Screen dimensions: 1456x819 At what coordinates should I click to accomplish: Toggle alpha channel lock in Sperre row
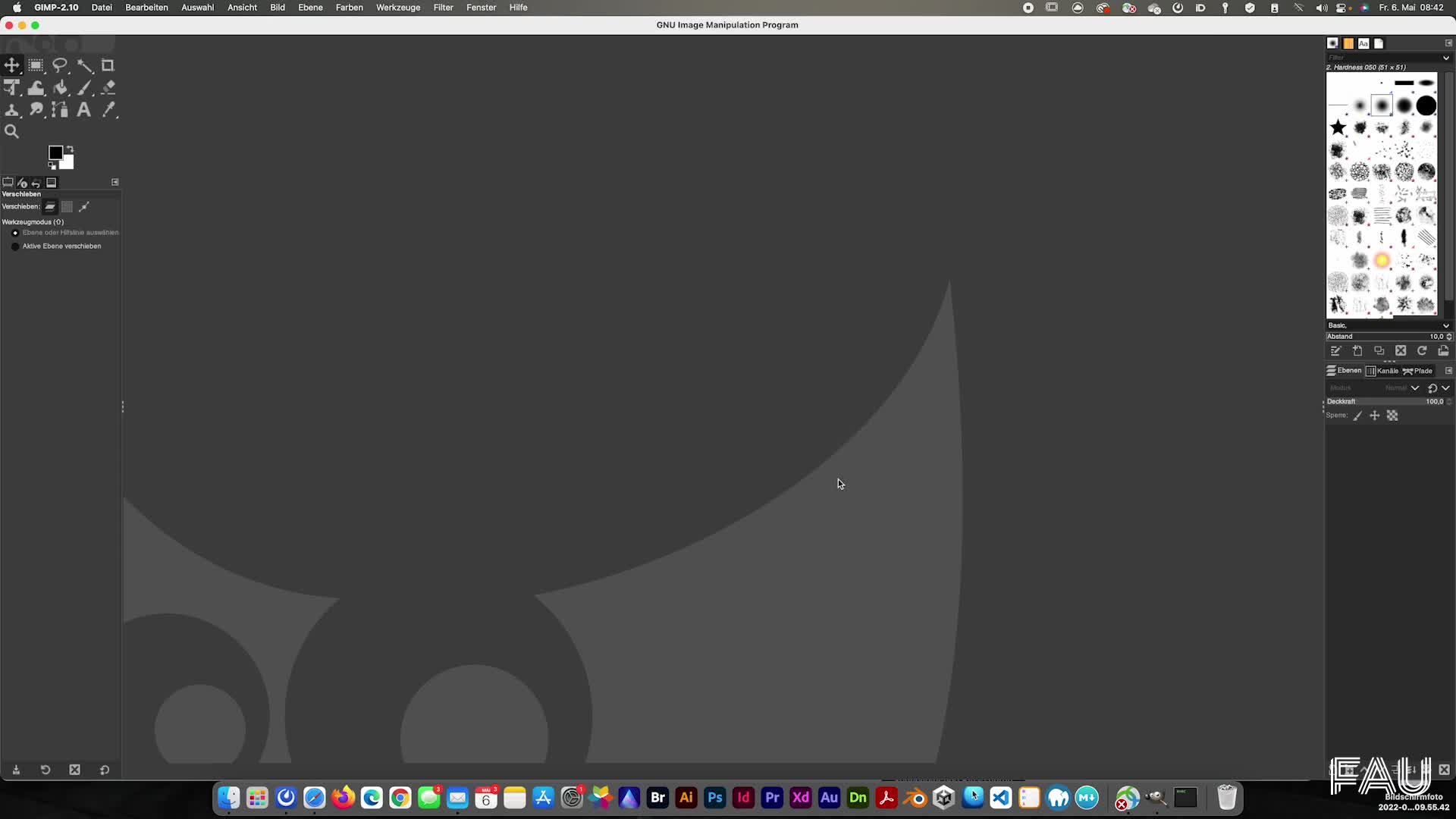[x=1393, y=416]
